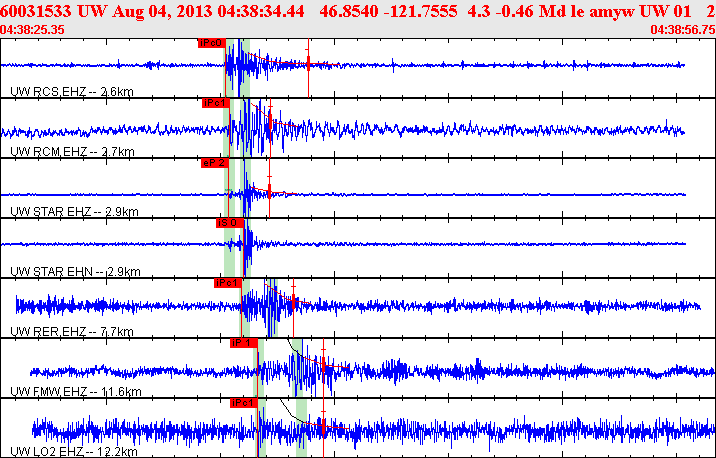The height and width of the screenshot is (458, 716).
Task: Select the iP 1 pick flag on FMW trace
Action: [244, 343]
